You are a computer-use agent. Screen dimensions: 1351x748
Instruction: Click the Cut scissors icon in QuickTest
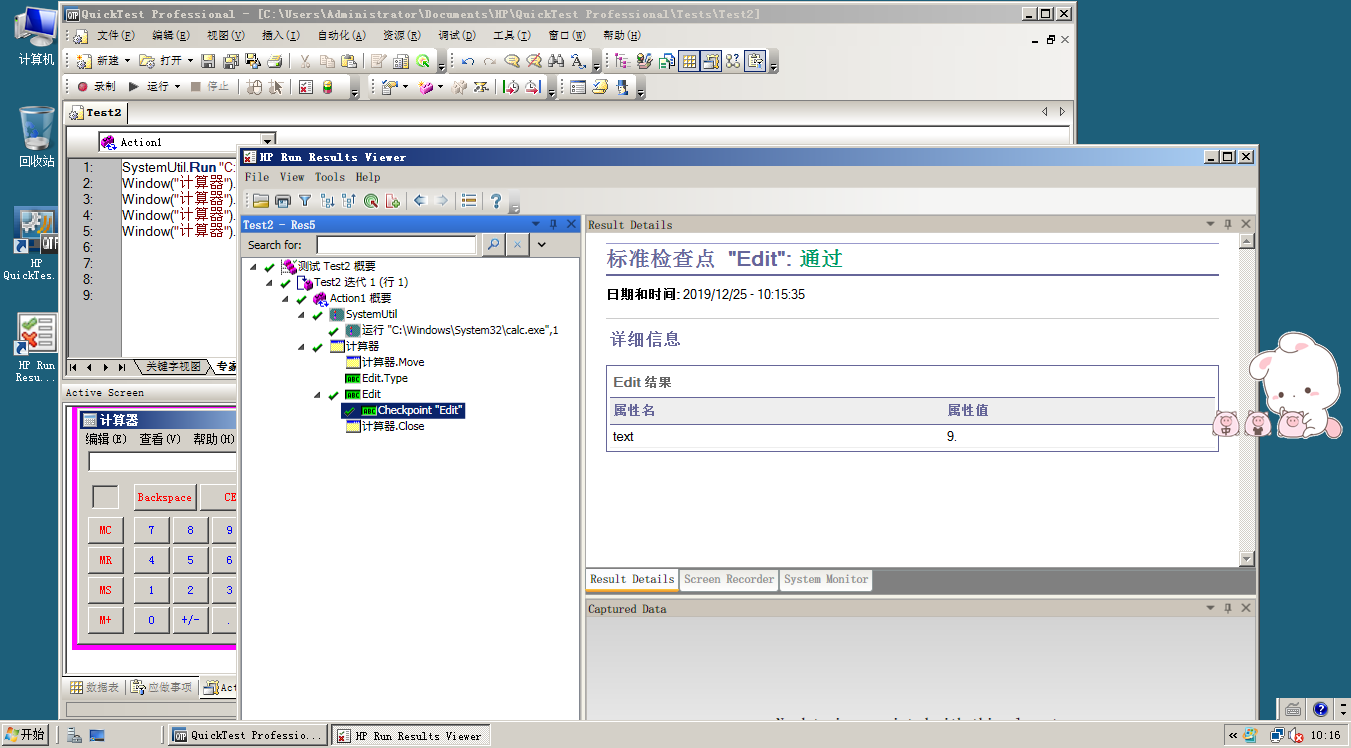click(x=305, y=61)
